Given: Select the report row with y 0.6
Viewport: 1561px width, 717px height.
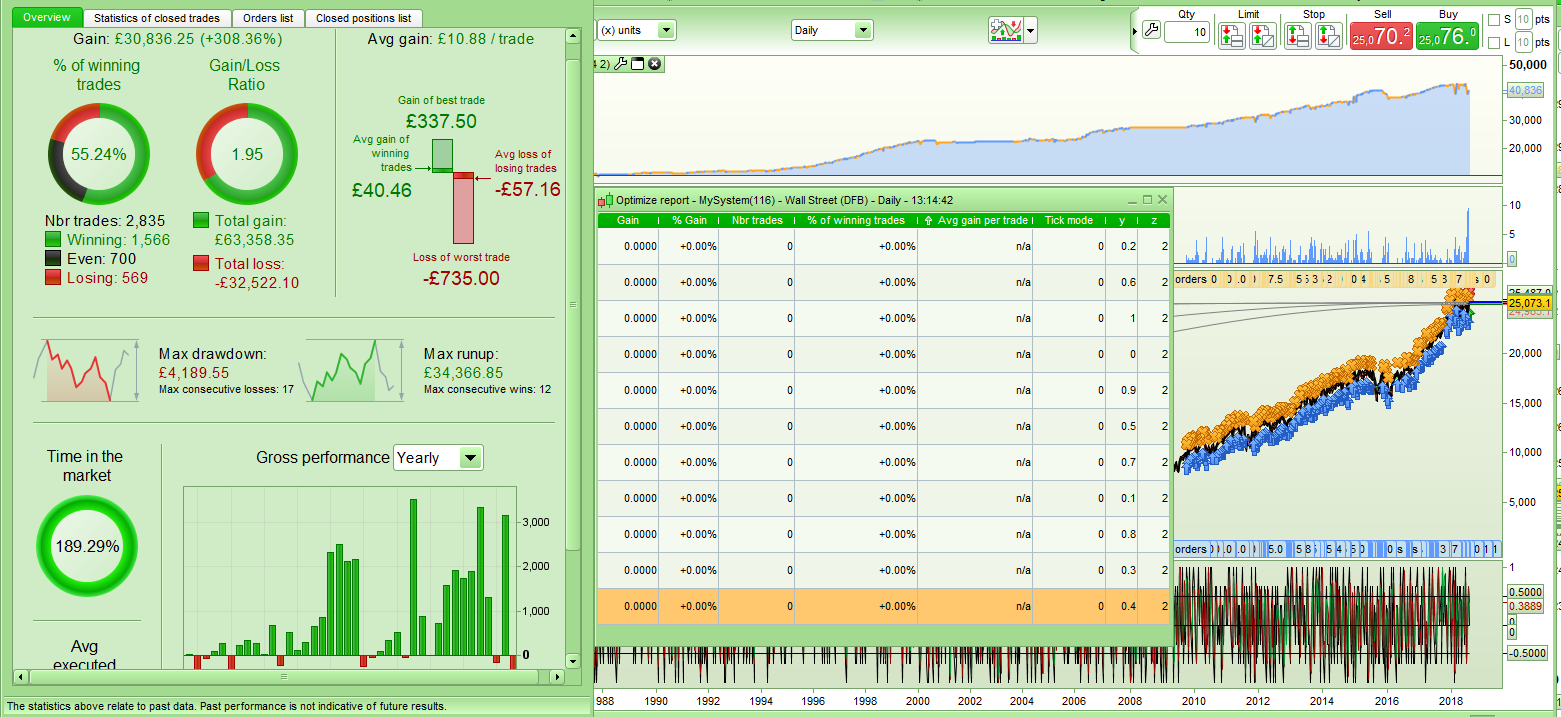Looking at the screenshot, I should click(x=883, y=282).
